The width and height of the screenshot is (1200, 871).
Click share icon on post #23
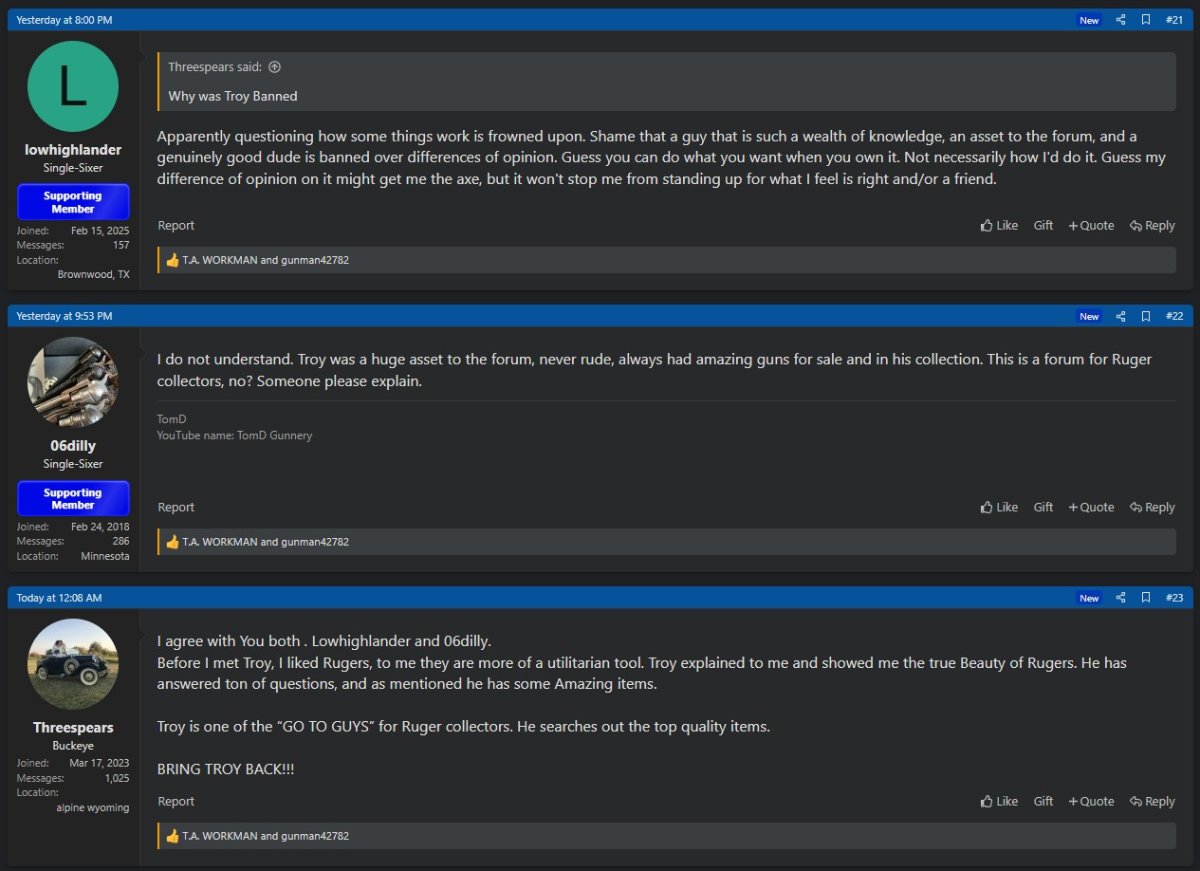[1120, 598]
